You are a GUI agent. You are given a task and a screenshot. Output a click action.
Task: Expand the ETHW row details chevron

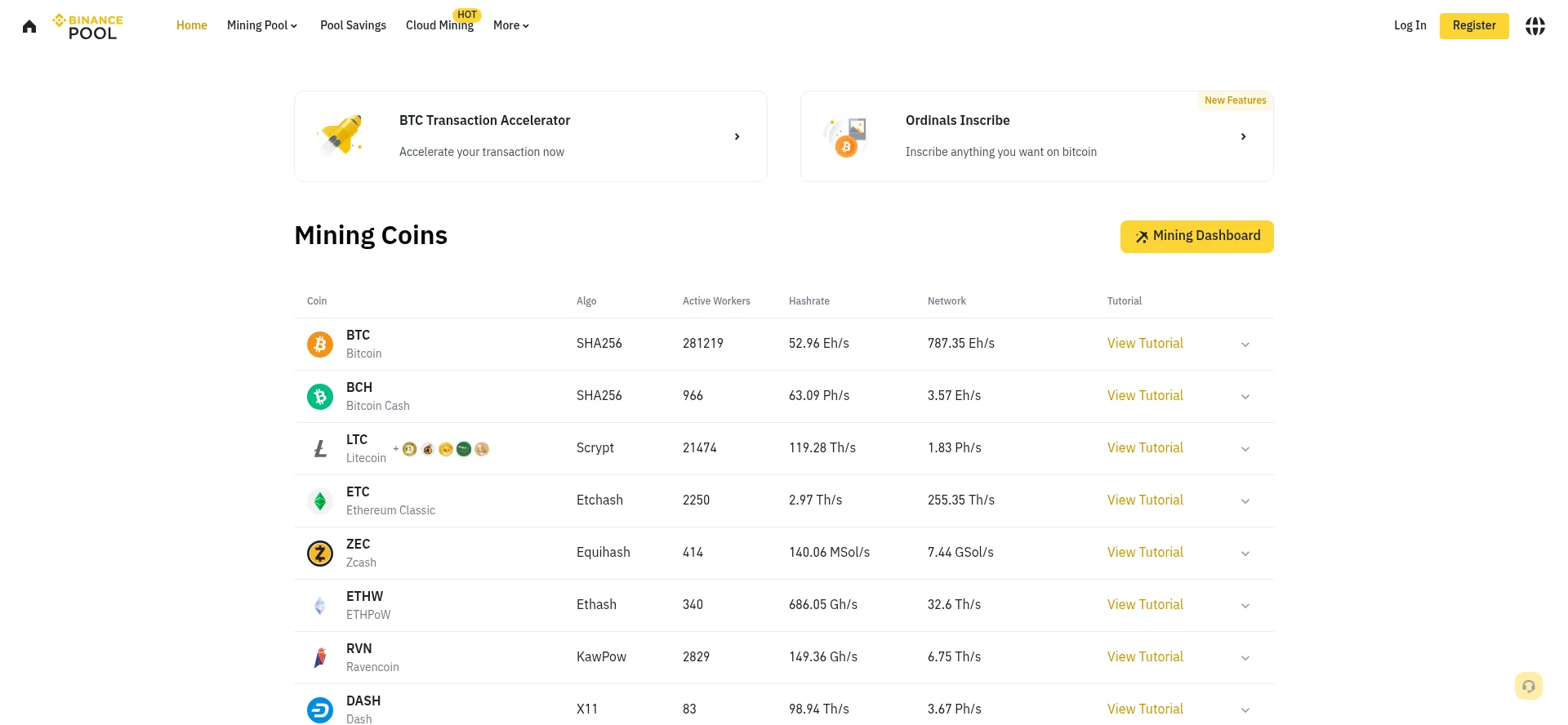tap(1245, 606)
